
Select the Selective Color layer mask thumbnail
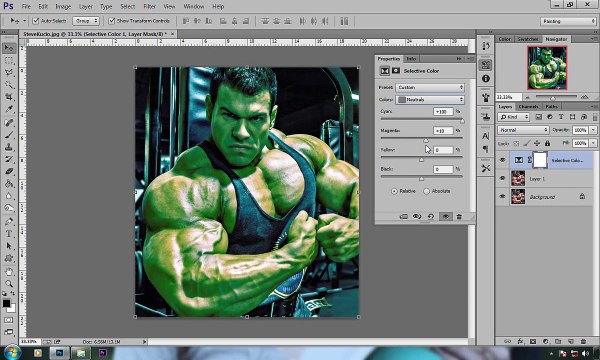[x=540, y=160]
